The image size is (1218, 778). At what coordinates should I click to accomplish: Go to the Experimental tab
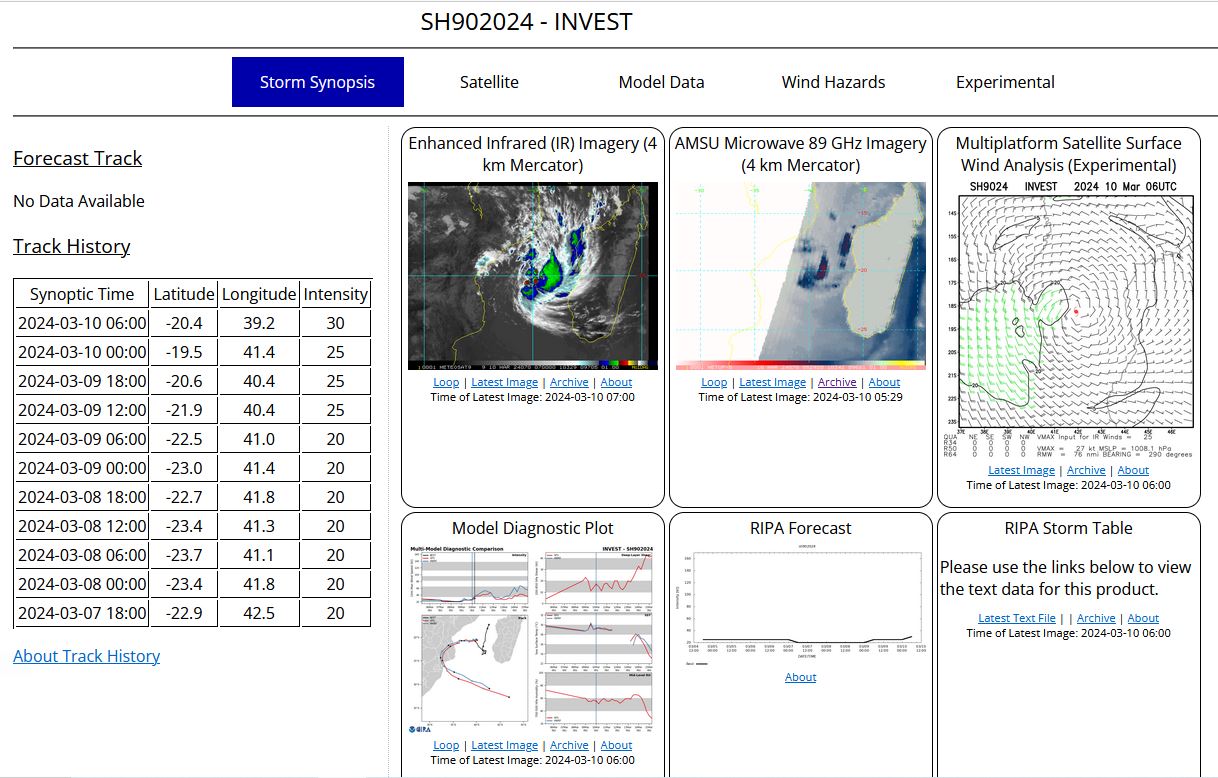pyautogui.click(x=1005, y=82)
